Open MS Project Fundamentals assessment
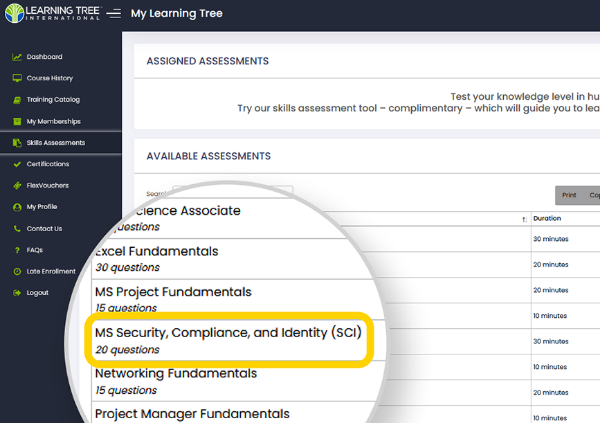 (173, 292)
